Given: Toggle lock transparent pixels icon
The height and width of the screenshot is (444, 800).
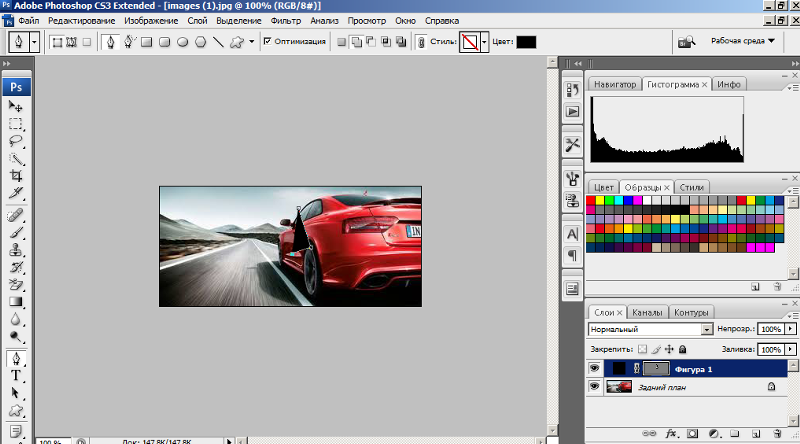Looking at the screenshot, I should pos(642,349).
